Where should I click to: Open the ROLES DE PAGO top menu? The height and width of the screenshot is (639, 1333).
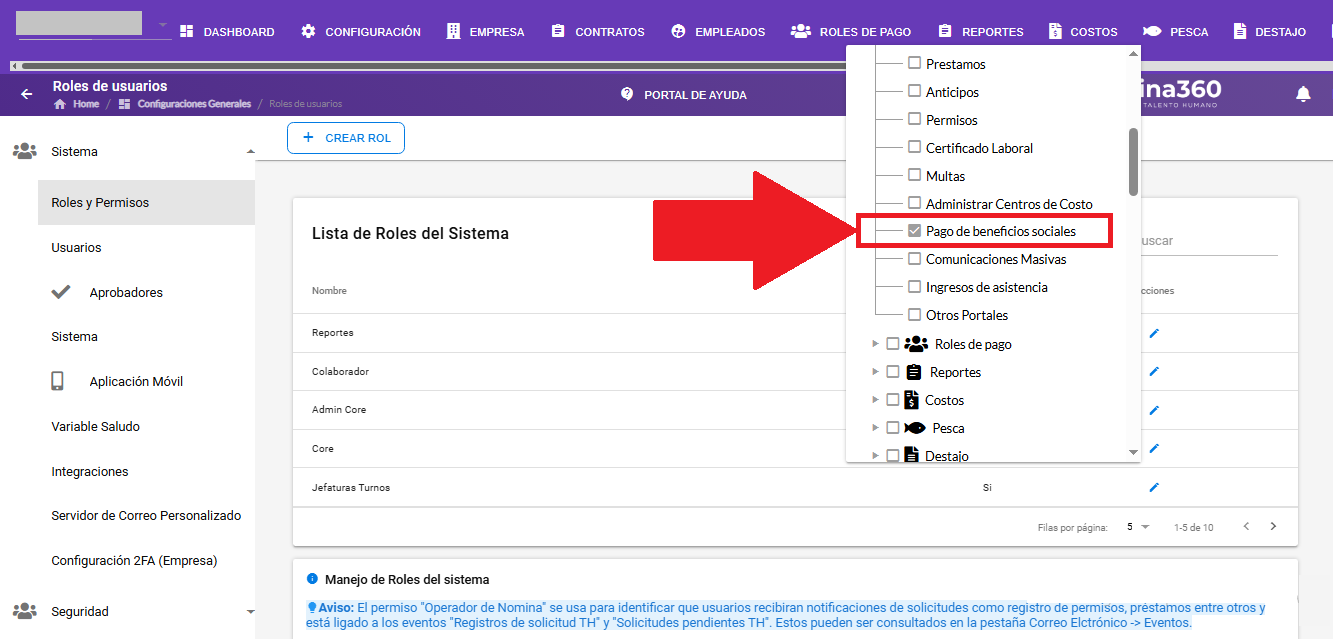click(x=851, y=31)
